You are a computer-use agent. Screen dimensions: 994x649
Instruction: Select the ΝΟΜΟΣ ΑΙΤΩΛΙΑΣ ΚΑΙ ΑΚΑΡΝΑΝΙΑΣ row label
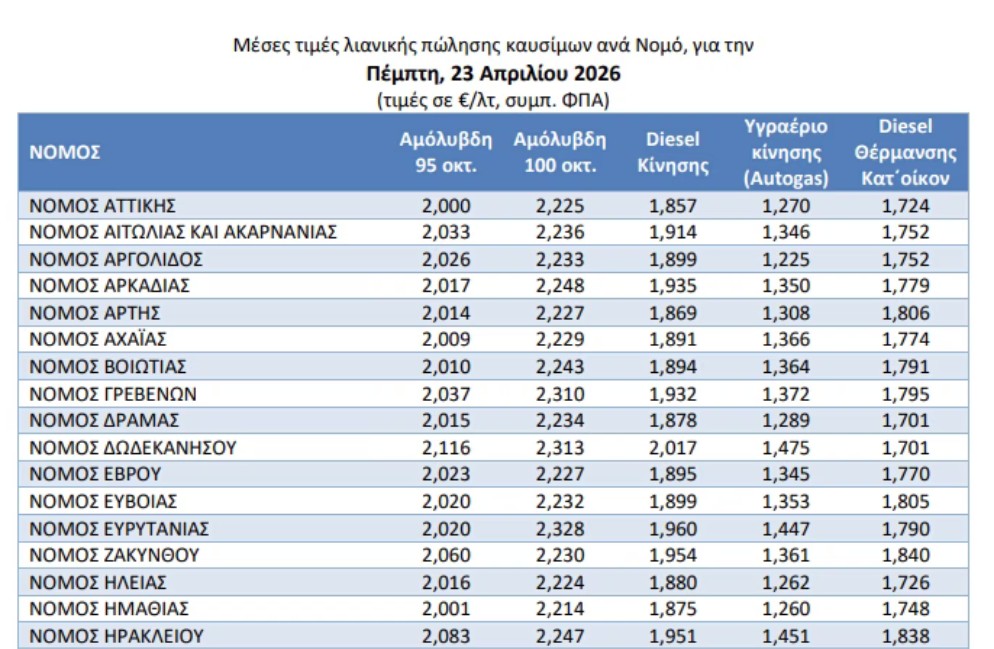183,233
